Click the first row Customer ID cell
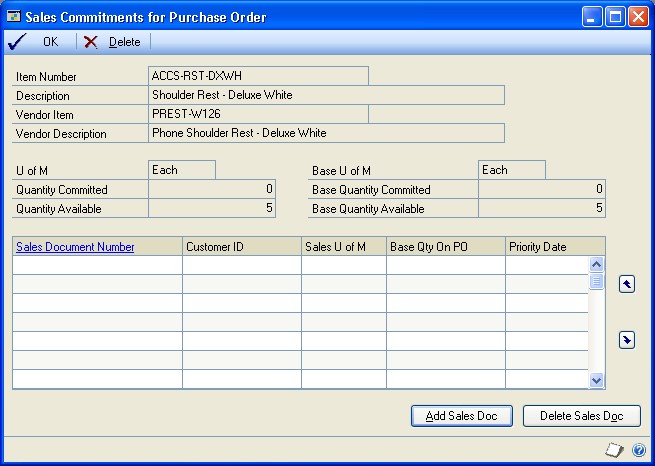Image resolution: width=655 pixels, height=466 pixels. tap(242, 265)
